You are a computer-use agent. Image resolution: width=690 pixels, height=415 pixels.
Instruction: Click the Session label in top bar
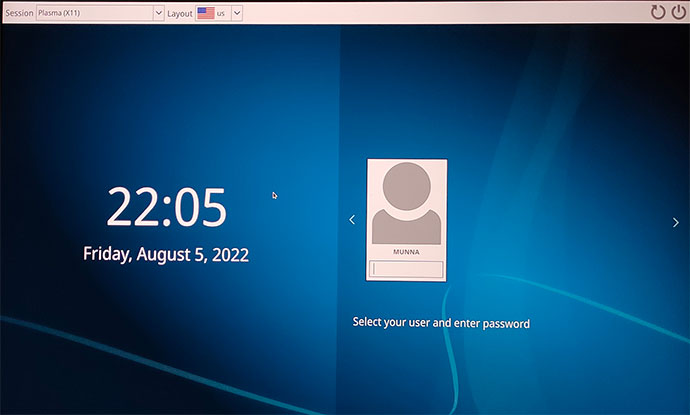point(19,13)
